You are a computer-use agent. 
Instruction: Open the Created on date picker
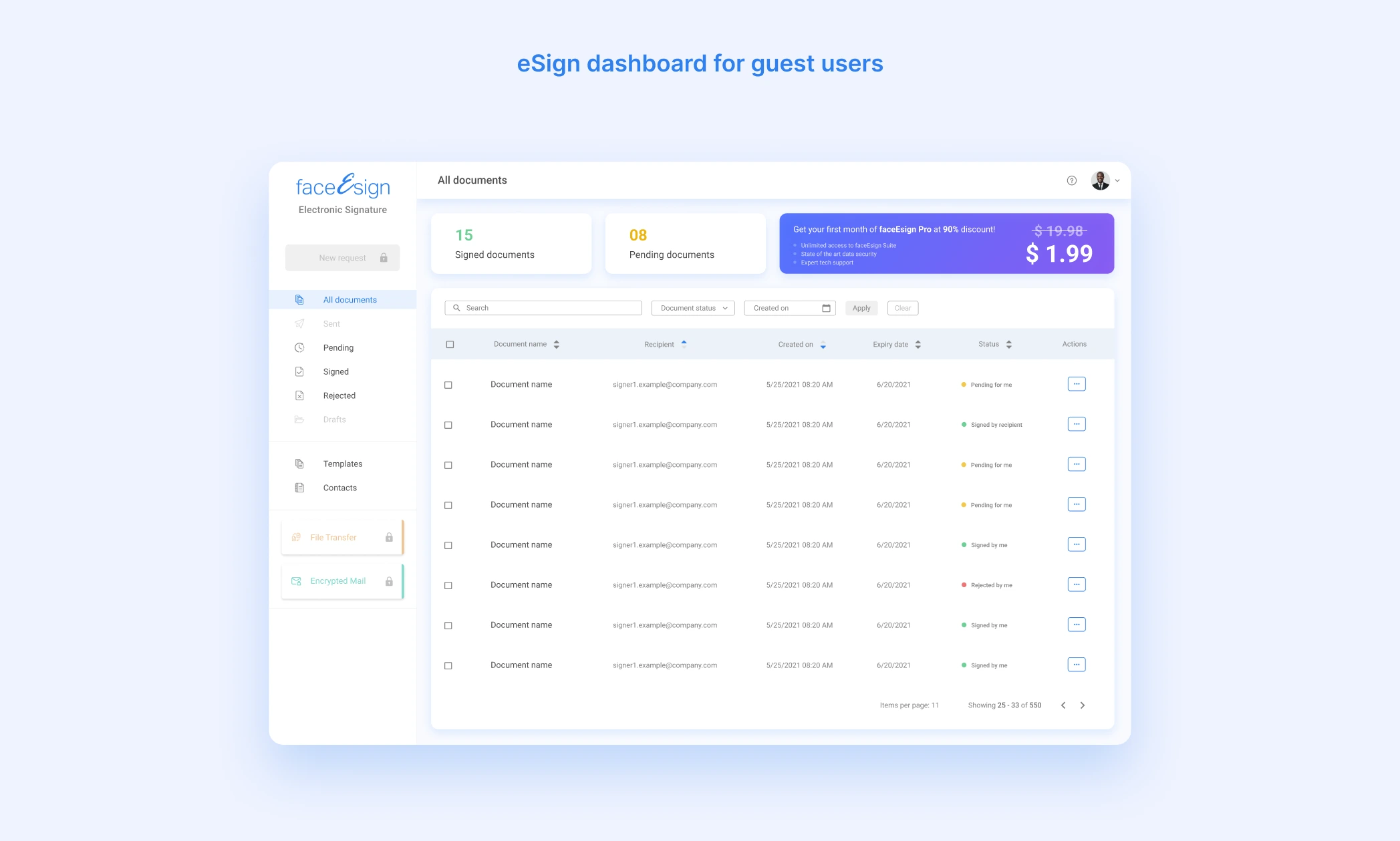pyautogui.click(x=789, y=308)
